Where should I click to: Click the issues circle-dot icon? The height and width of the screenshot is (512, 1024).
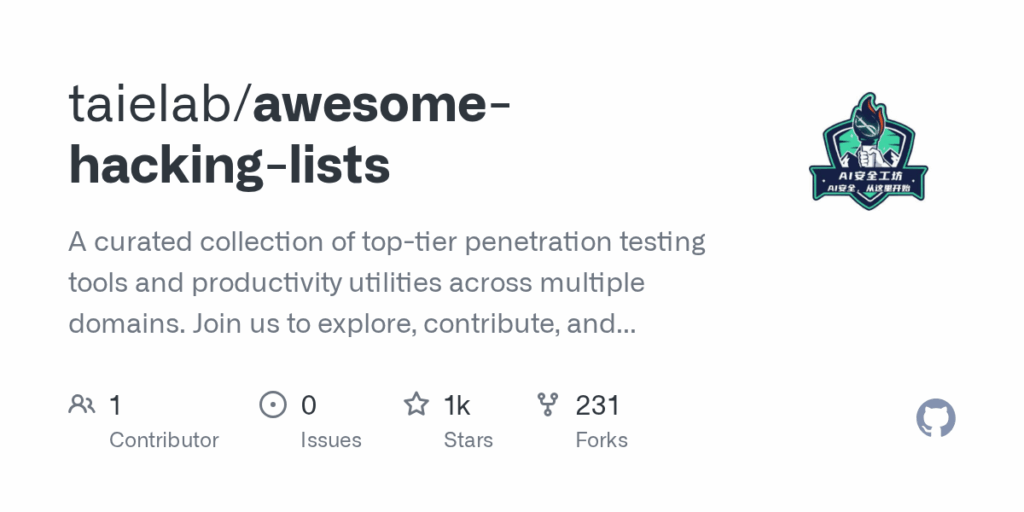point(273,404)
